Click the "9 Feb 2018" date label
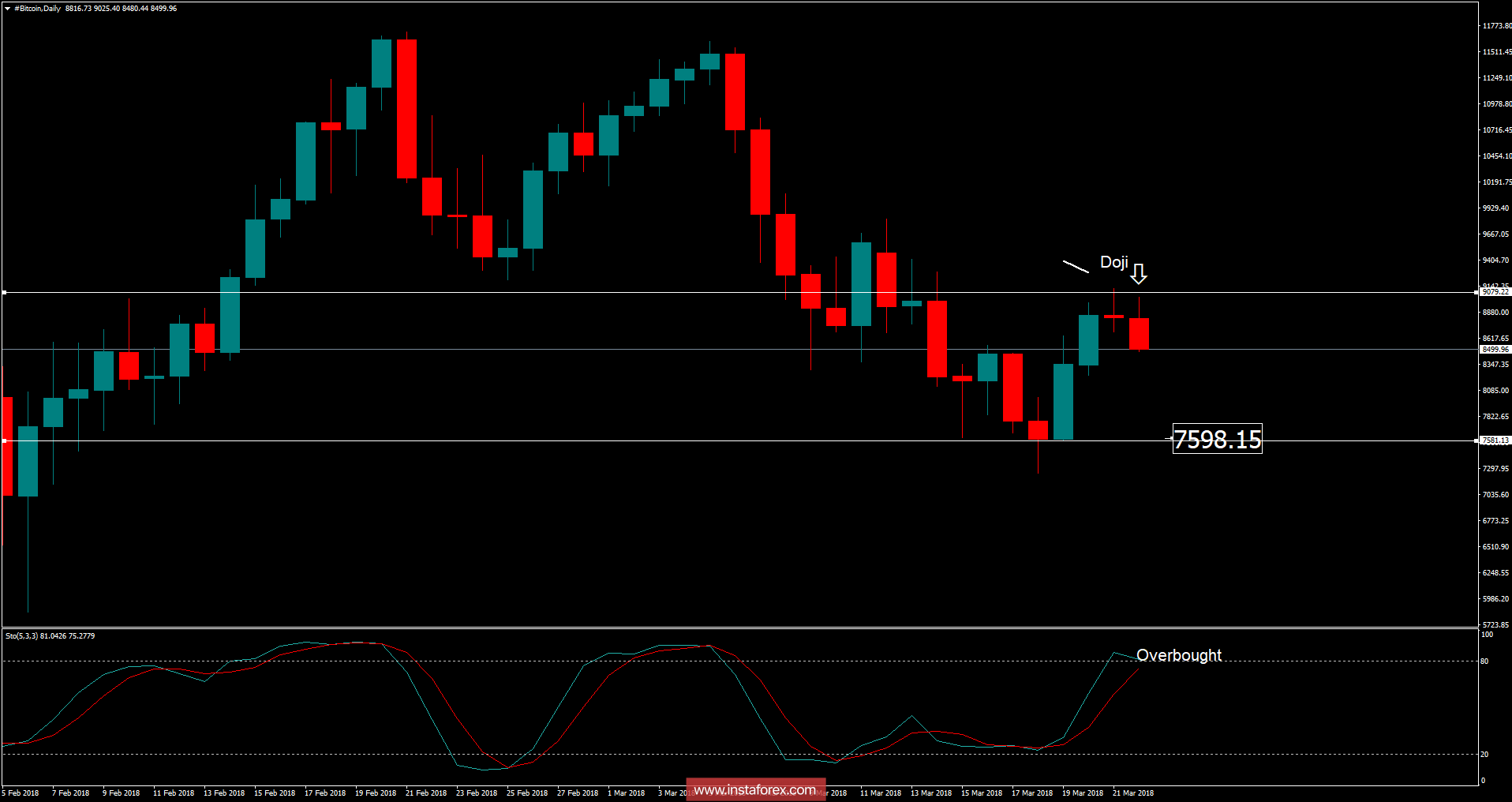 (x=121, y=793)
